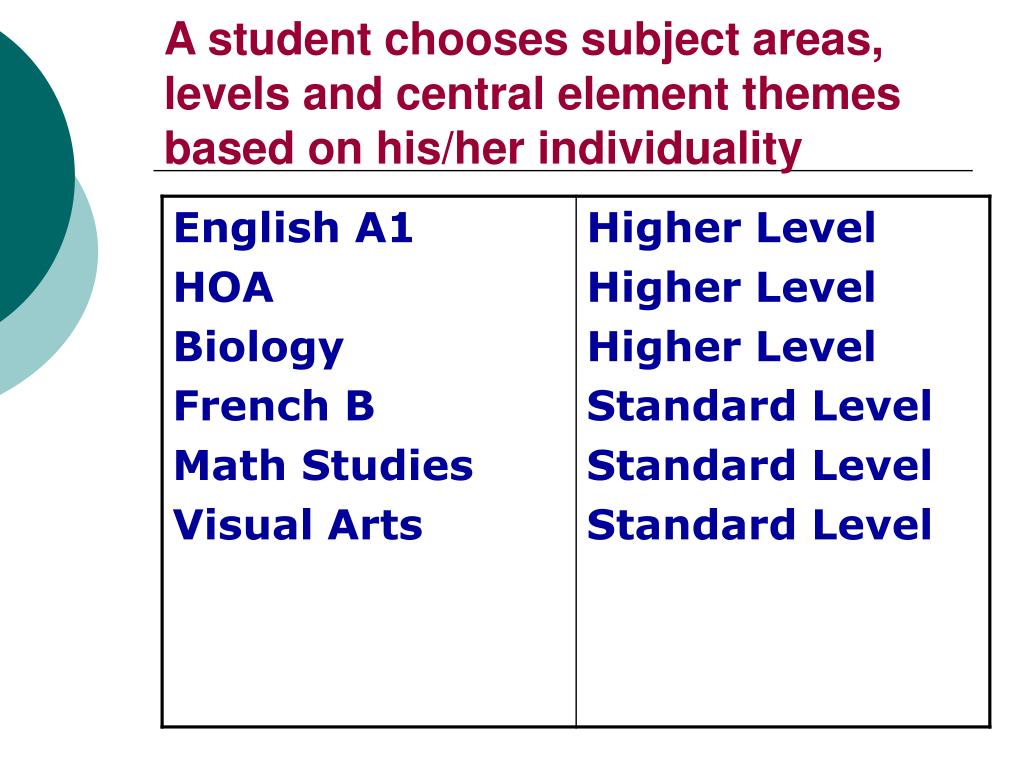This screenshot has height=768, width=1024.
Task: Click the Math Studies entry
Action: (323, 466)
